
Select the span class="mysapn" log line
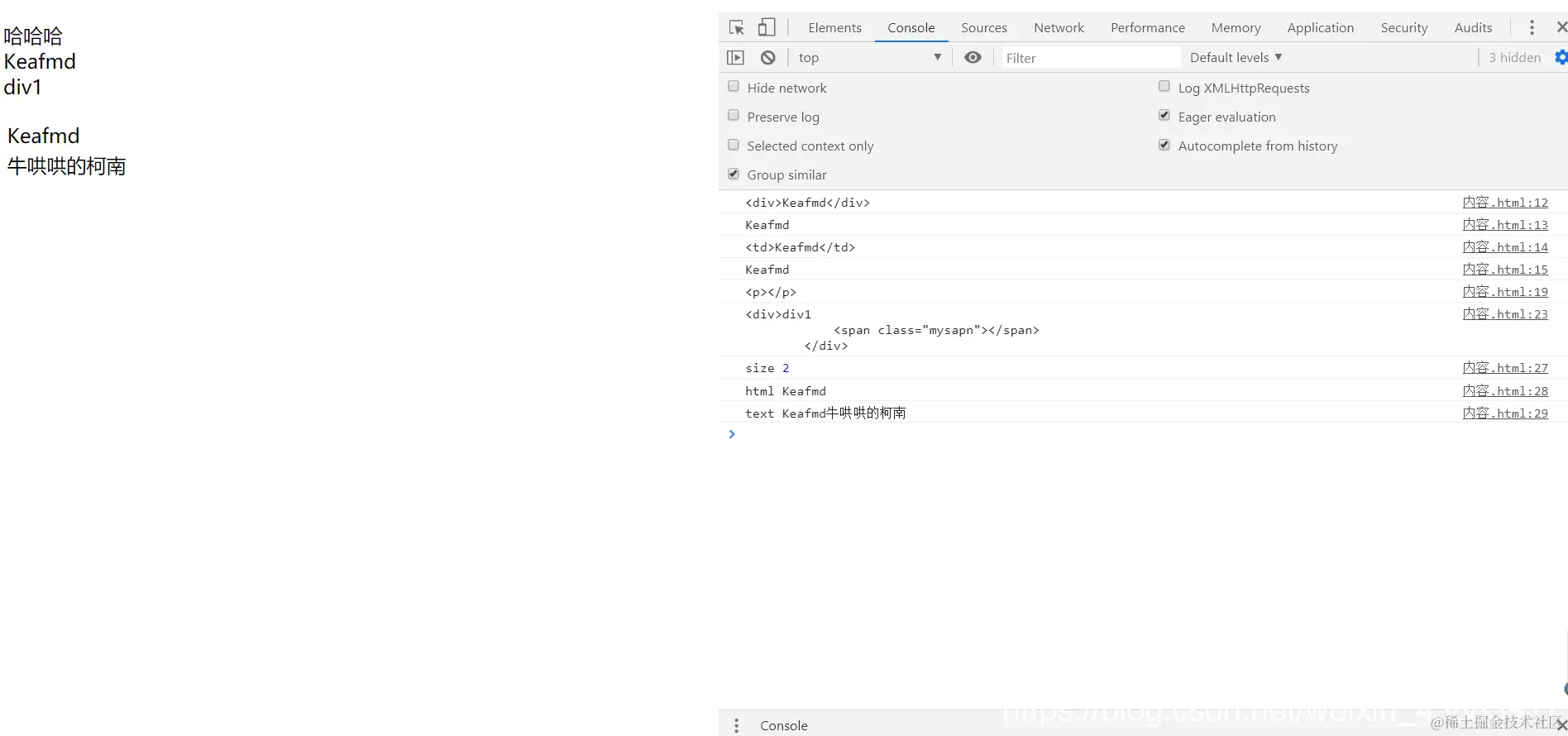936,329
